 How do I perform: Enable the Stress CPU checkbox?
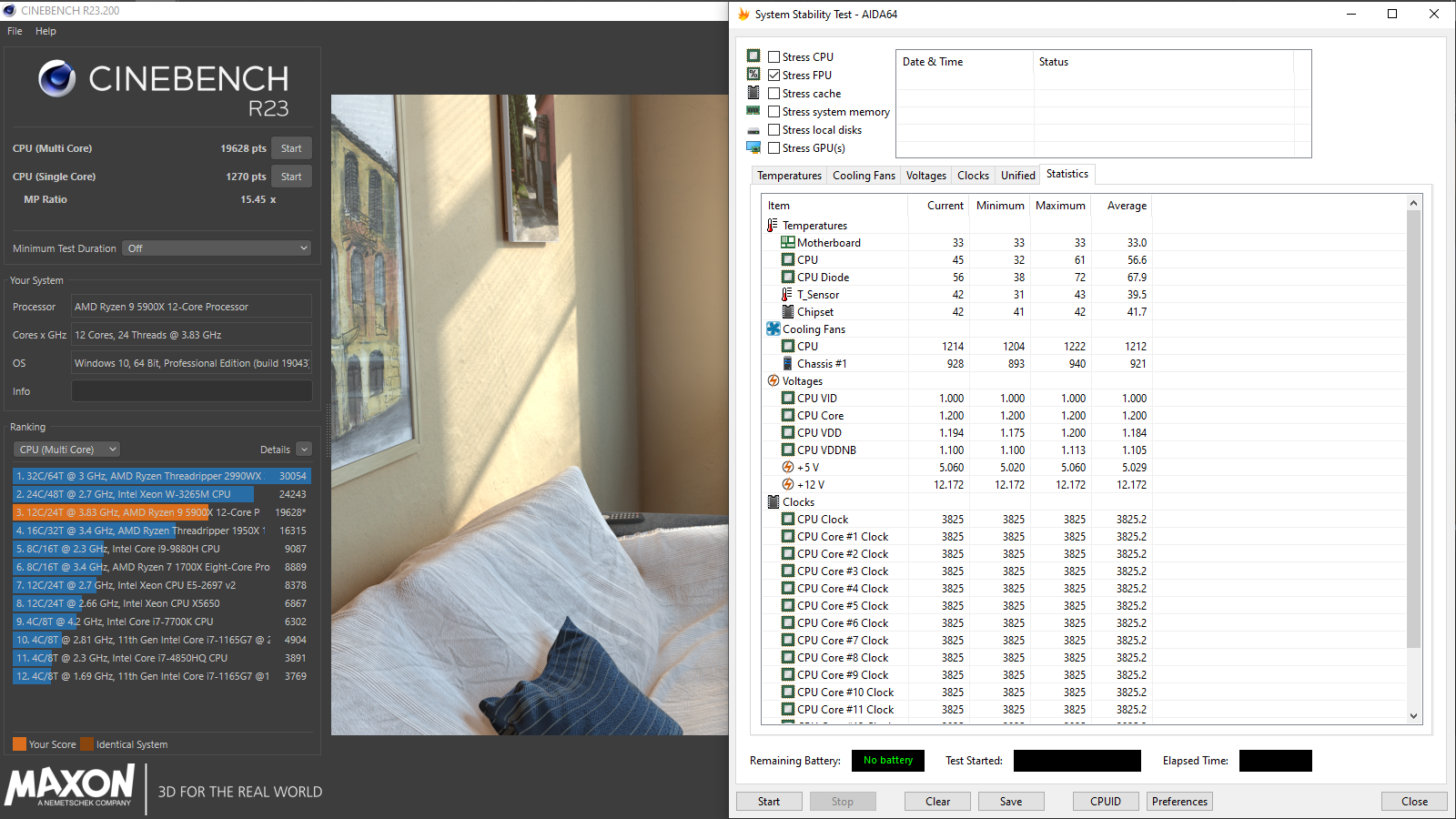click(773, 56)
